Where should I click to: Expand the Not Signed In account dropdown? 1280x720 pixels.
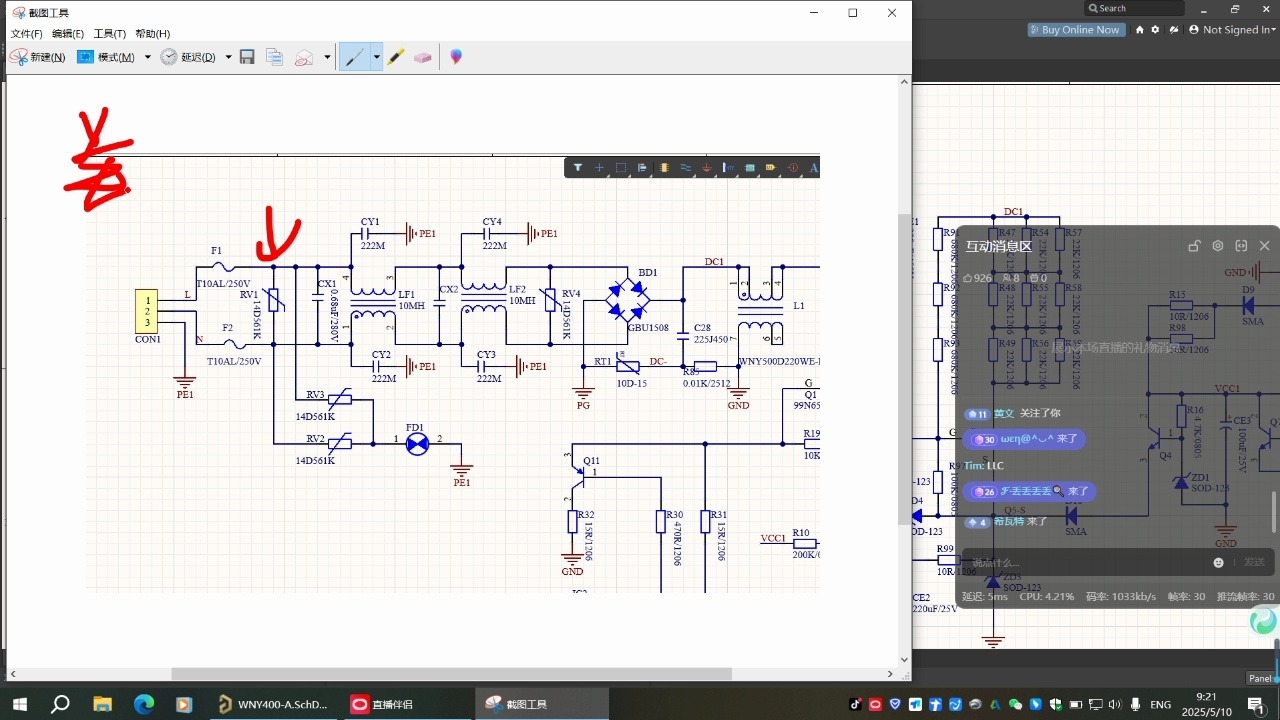(1232, 30)
